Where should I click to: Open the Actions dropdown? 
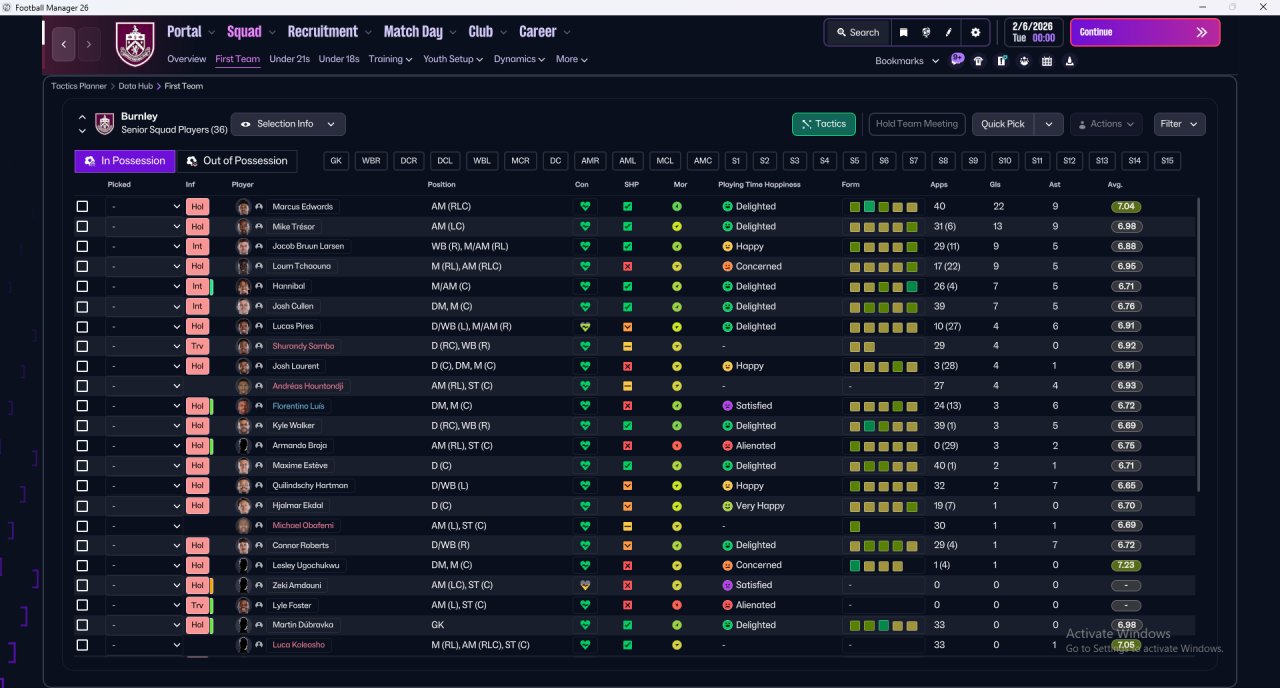click(1106, 124)
